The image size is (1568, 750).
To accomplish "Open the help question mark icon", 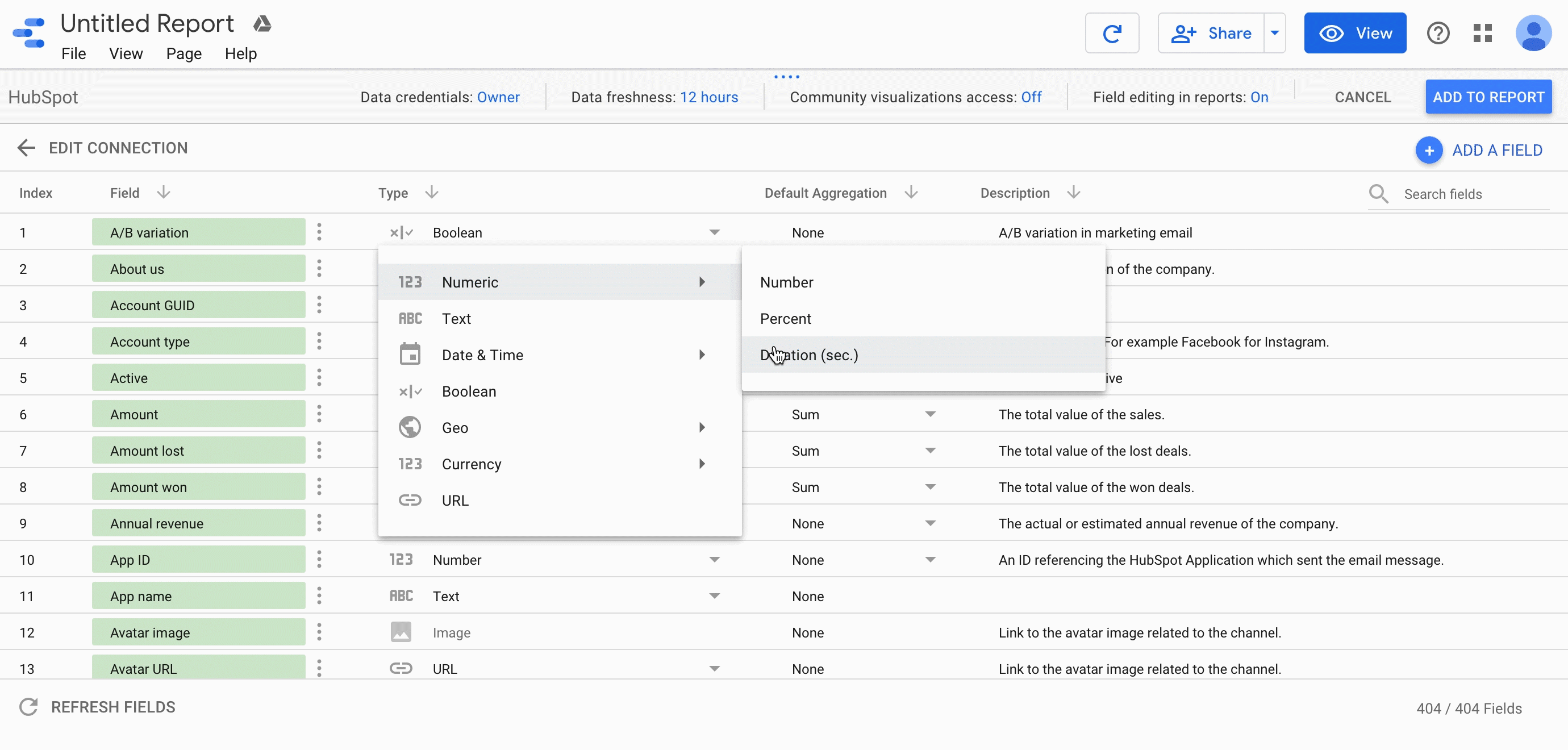I will pyautogui.click(x=1438, y=33).
